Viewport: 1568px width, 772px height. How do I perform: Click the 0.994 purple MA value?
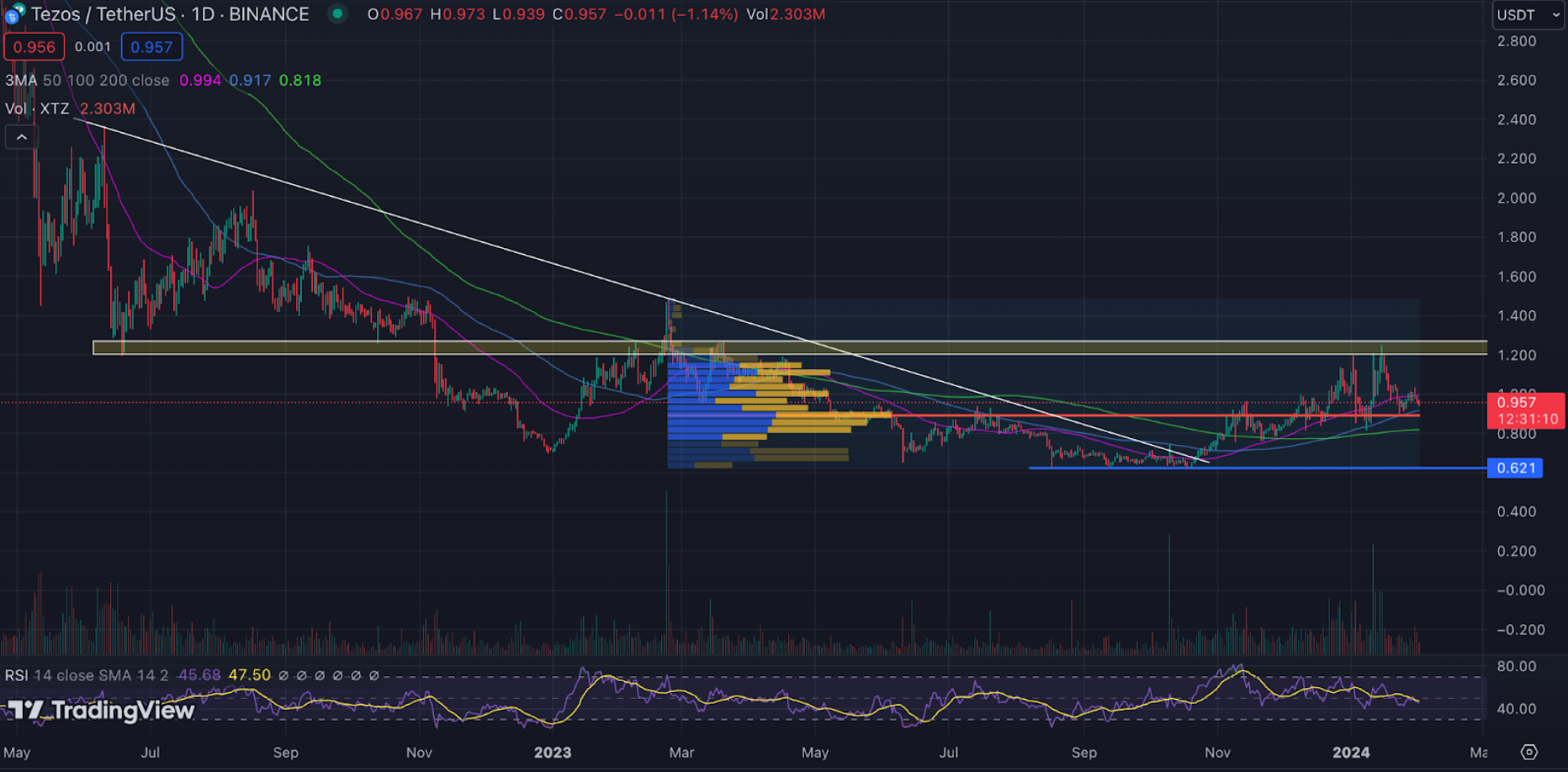coord(200,81)
